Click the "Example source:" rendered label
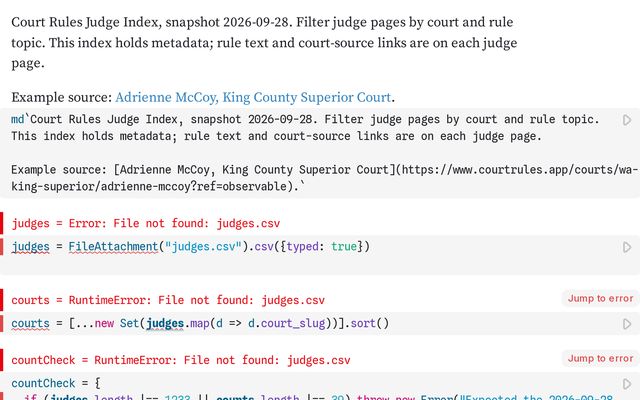This screenshot has width=640, height=400. [61, 97]
